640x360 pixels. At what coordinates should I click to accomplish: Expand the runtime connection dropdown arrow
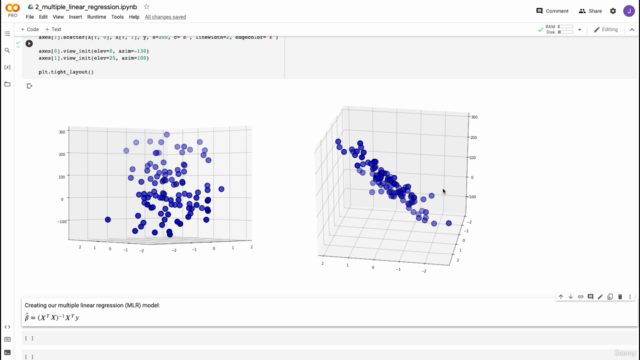[x=580, y=30]
